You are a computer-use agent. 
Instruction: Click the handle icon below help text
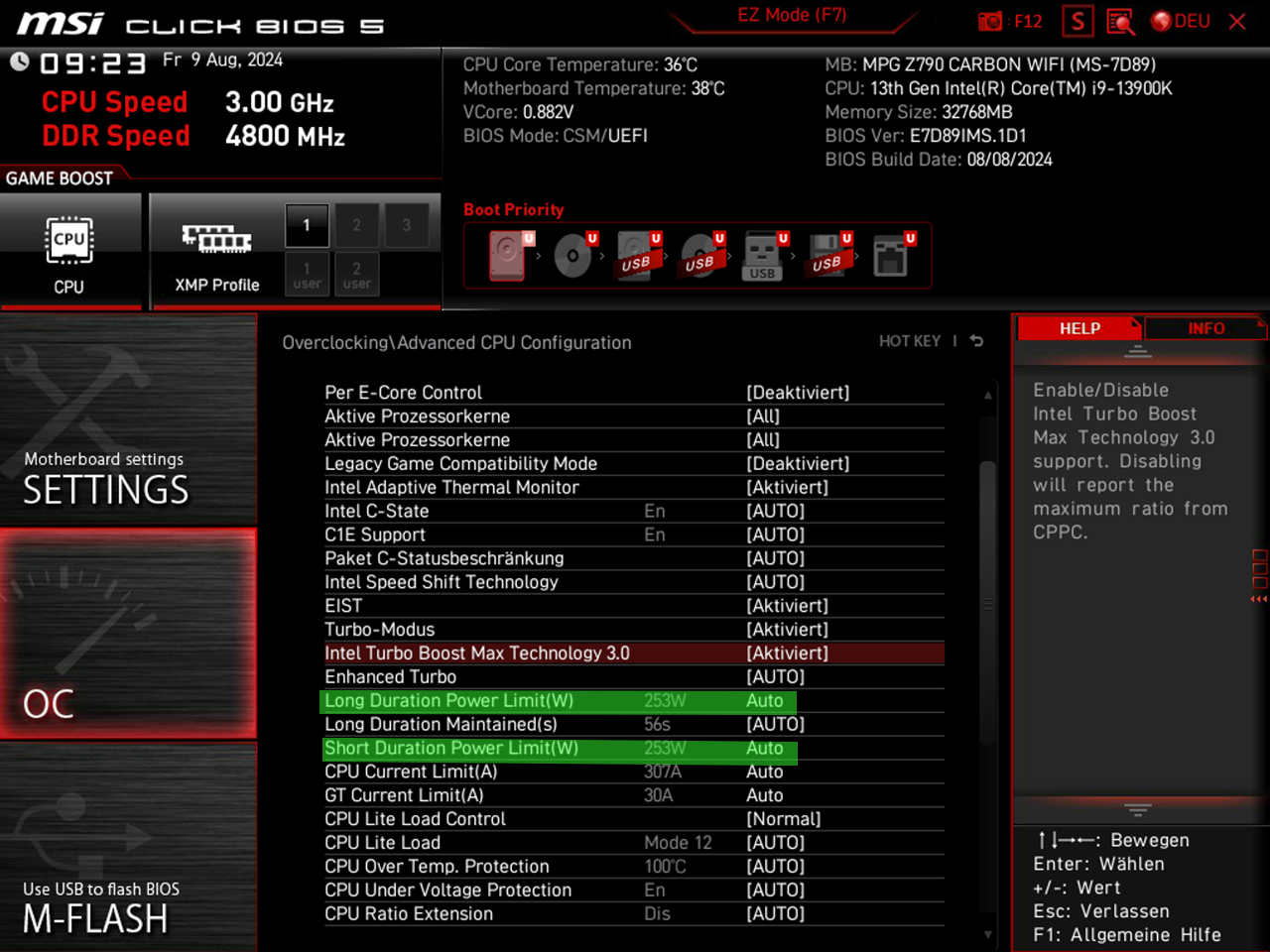click(1138, 809)
